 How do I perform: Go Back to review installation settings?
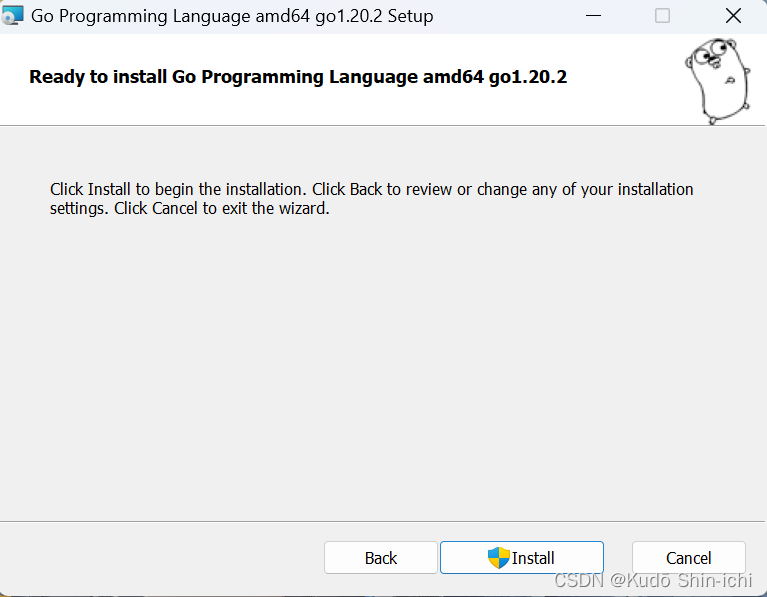[x=380, y=558]
